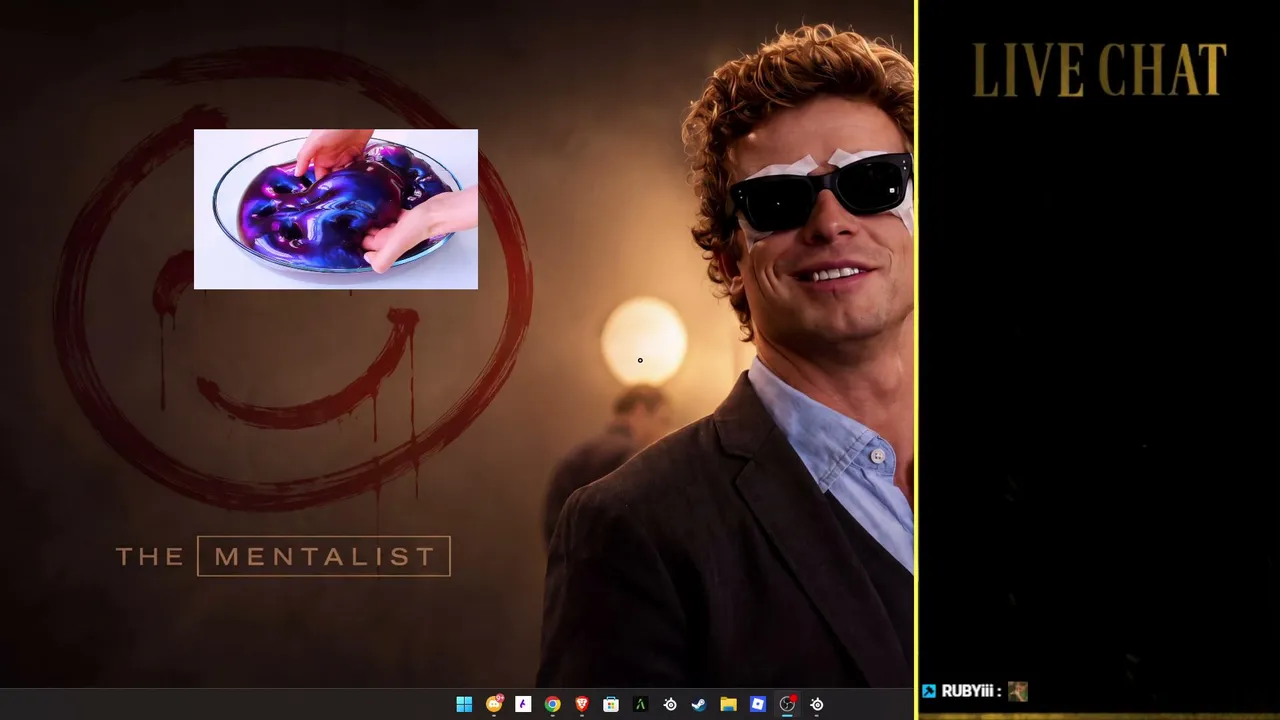Open SteelSeries icon right of OBS
Viewport: 1280px width, 720px height.
click(x=817, y=705)
